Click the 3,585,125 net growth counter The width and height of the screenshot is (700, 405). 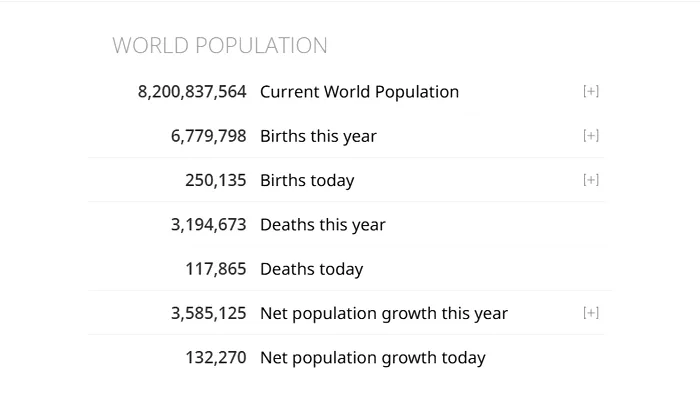(x=208, y=313)
